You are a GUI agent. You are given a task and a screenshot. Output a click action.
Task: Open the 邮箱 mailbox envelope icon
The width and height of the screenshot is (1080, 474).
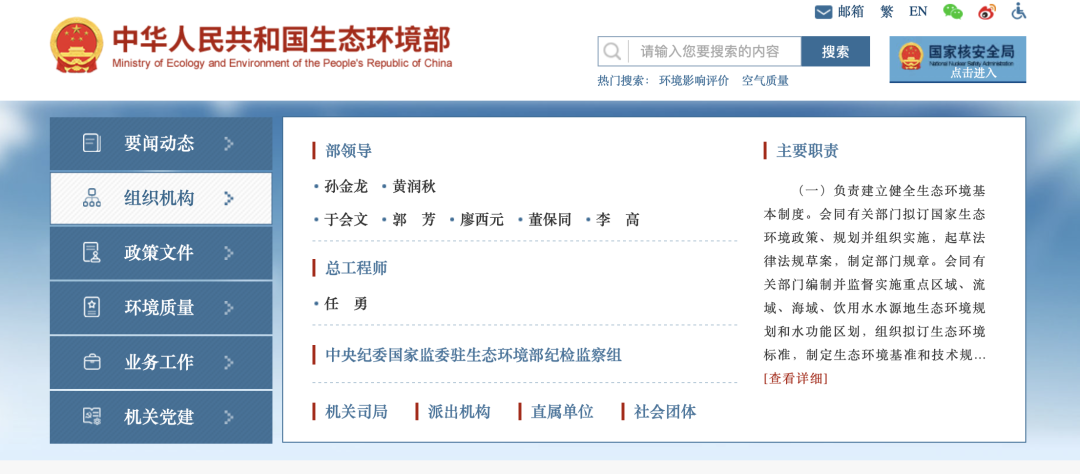coord(823,12)
